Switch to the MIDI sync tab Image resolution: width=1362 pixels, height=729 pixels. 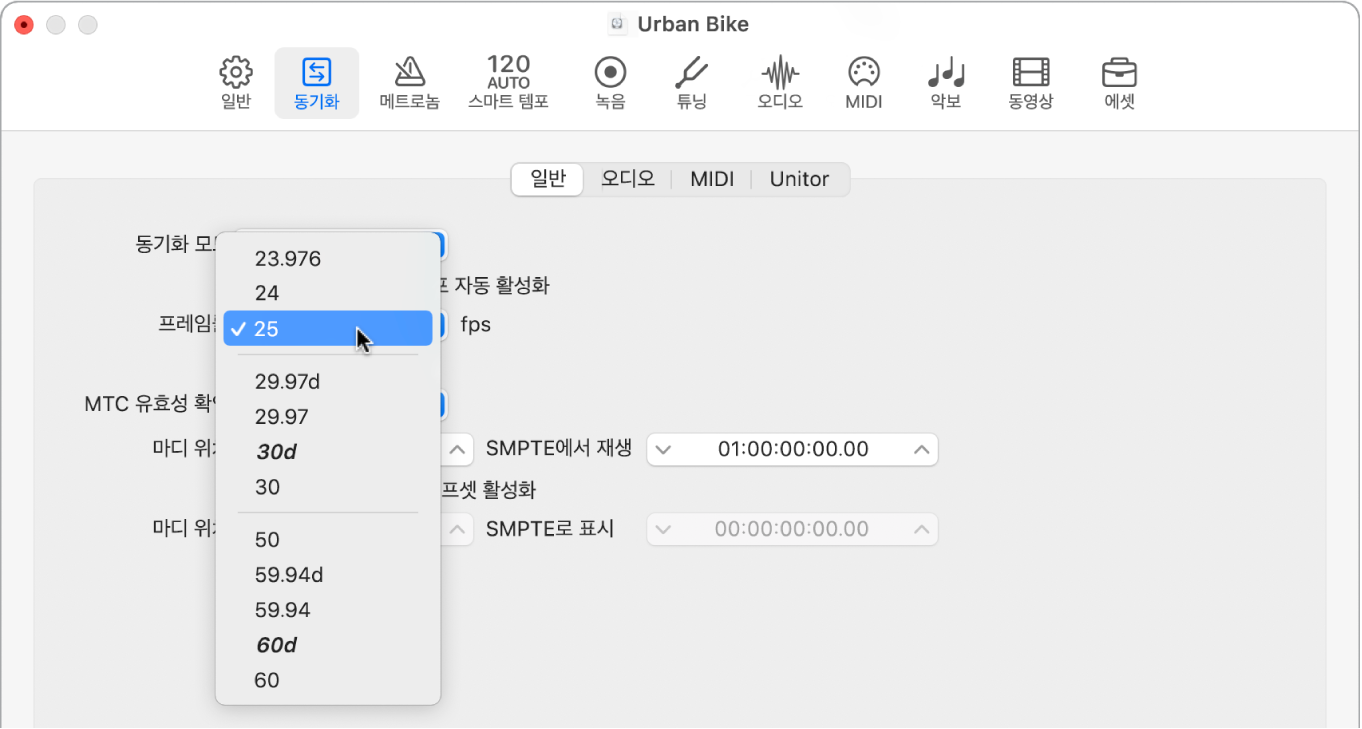tap(712, 179)
